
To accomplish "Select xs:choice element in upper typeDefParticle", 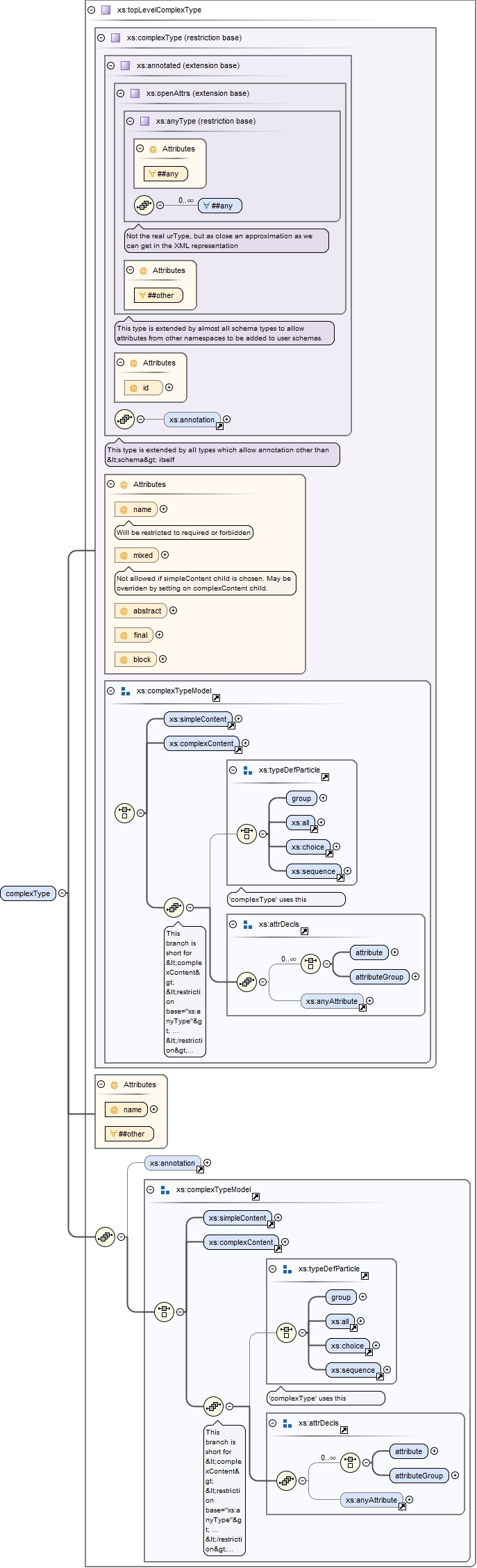I will click(x=308, y=847).
